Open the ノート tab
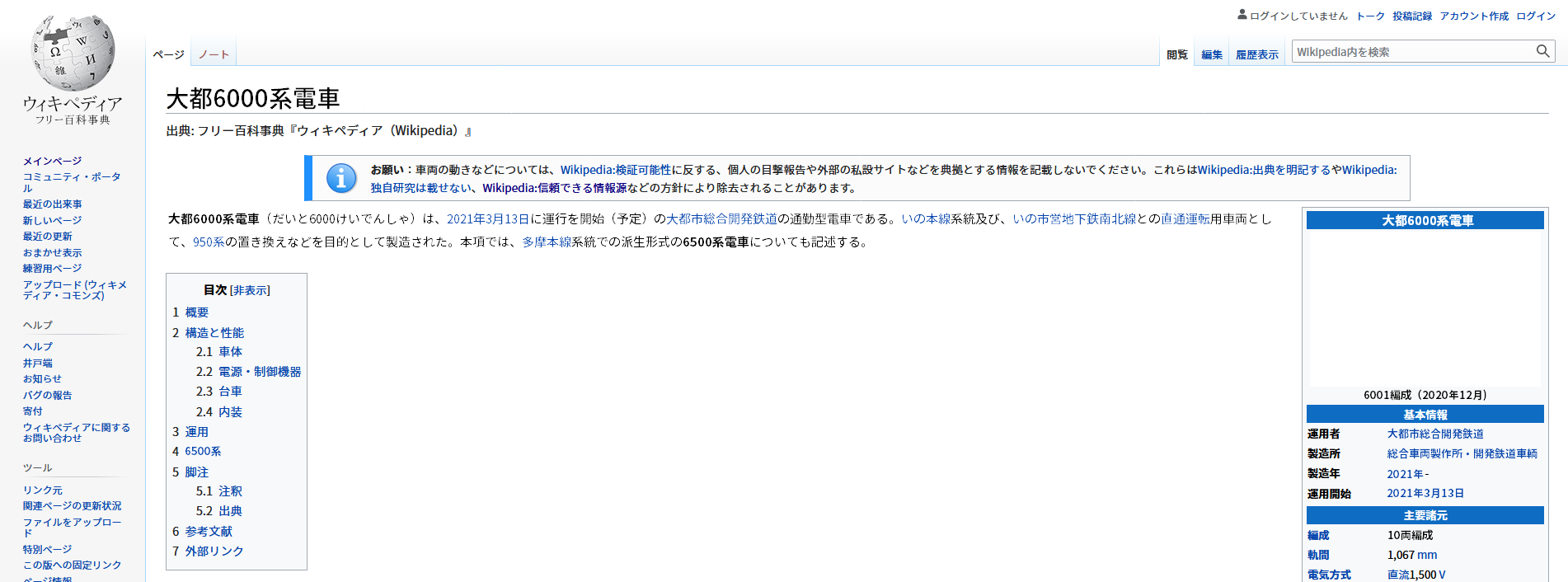 pyautogui.click(x=214, y=54)
